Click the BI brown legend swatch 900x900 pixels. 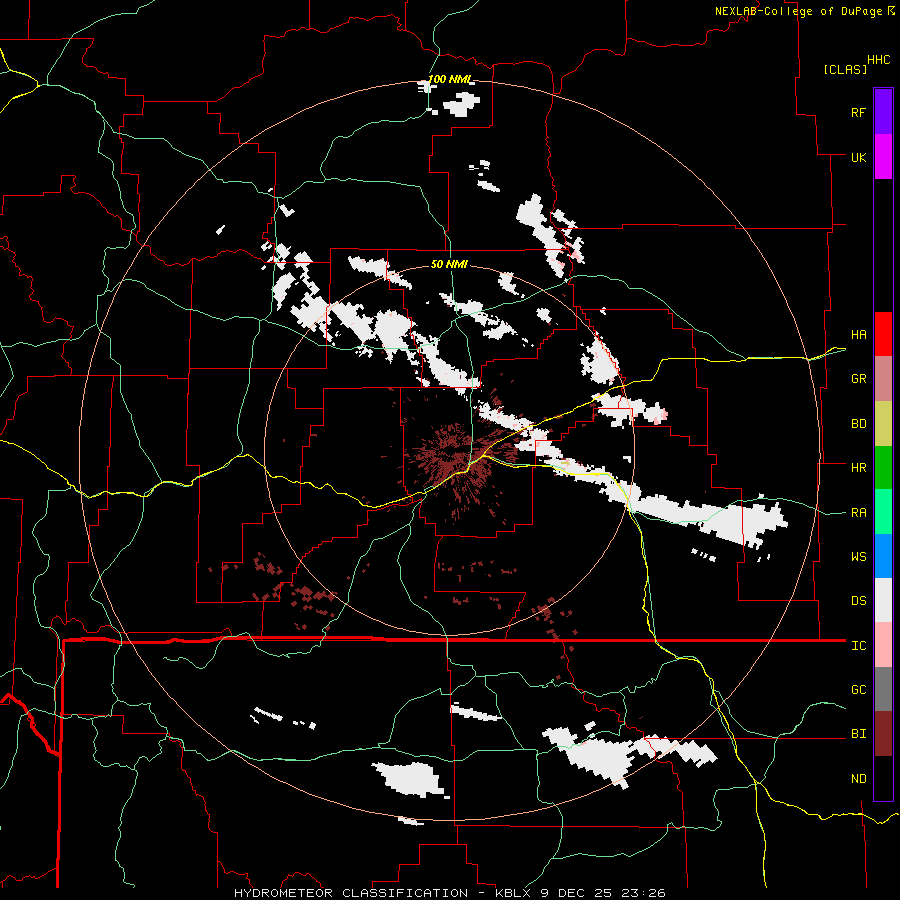(x=883, y=734)
